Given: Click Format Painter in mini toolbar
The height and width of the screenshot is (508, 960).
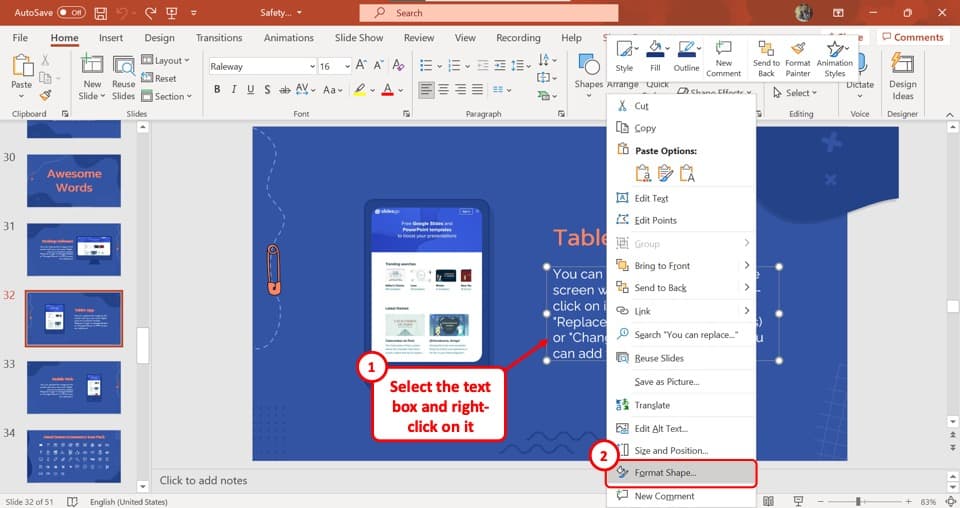Looking at the screenshot, I should (798, 59).
